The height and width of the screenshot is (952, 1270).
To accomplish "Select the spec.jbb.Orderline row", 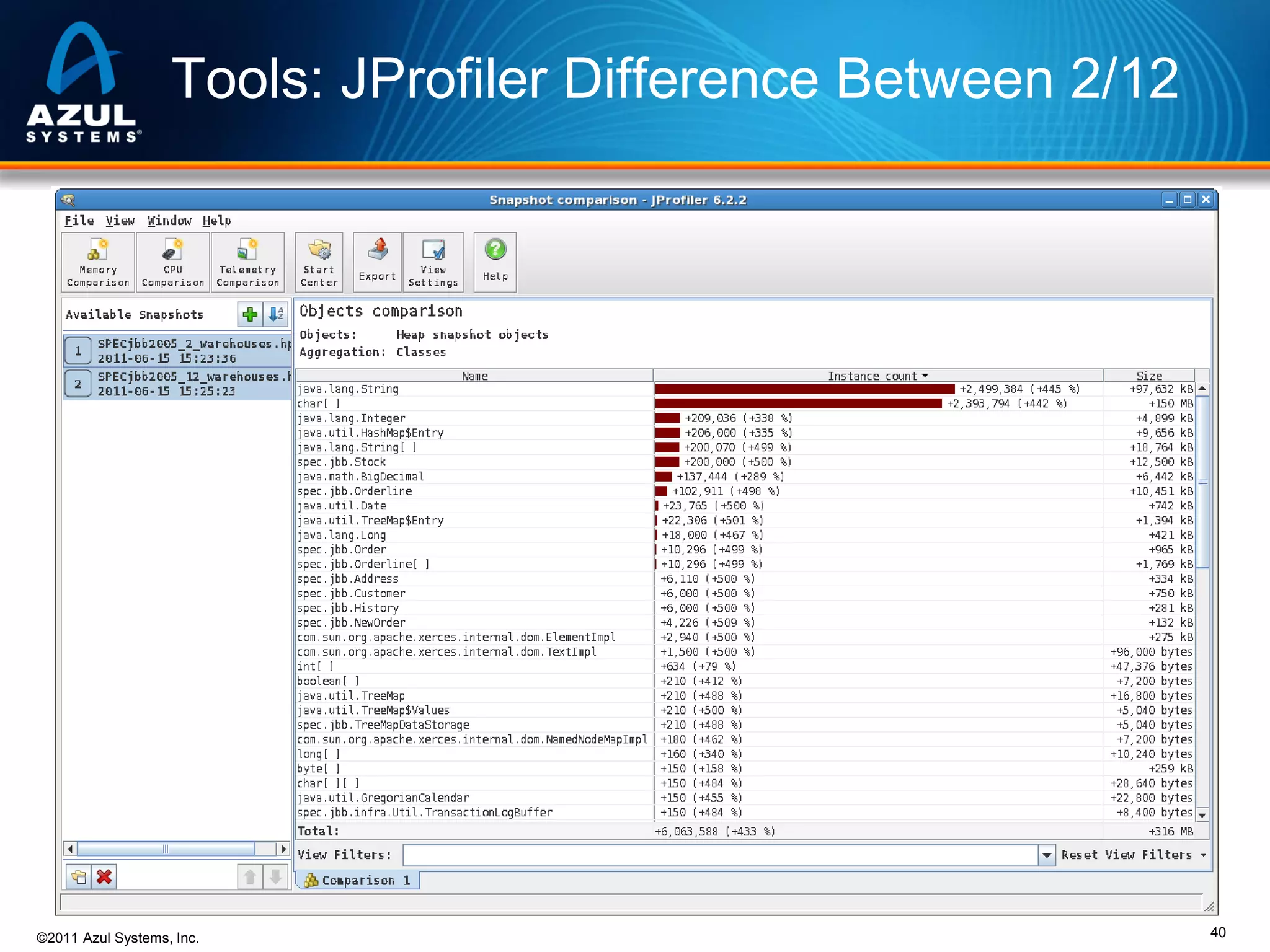I will pyautogui.click(x=745, y=491).
